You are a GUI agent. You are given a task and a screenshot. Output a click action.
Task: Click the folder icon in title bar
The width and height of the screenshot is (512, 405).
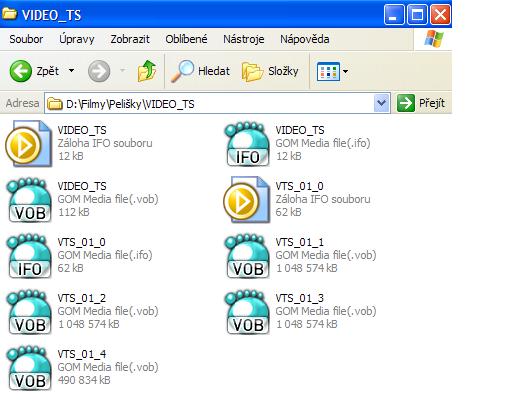[9, 14]
